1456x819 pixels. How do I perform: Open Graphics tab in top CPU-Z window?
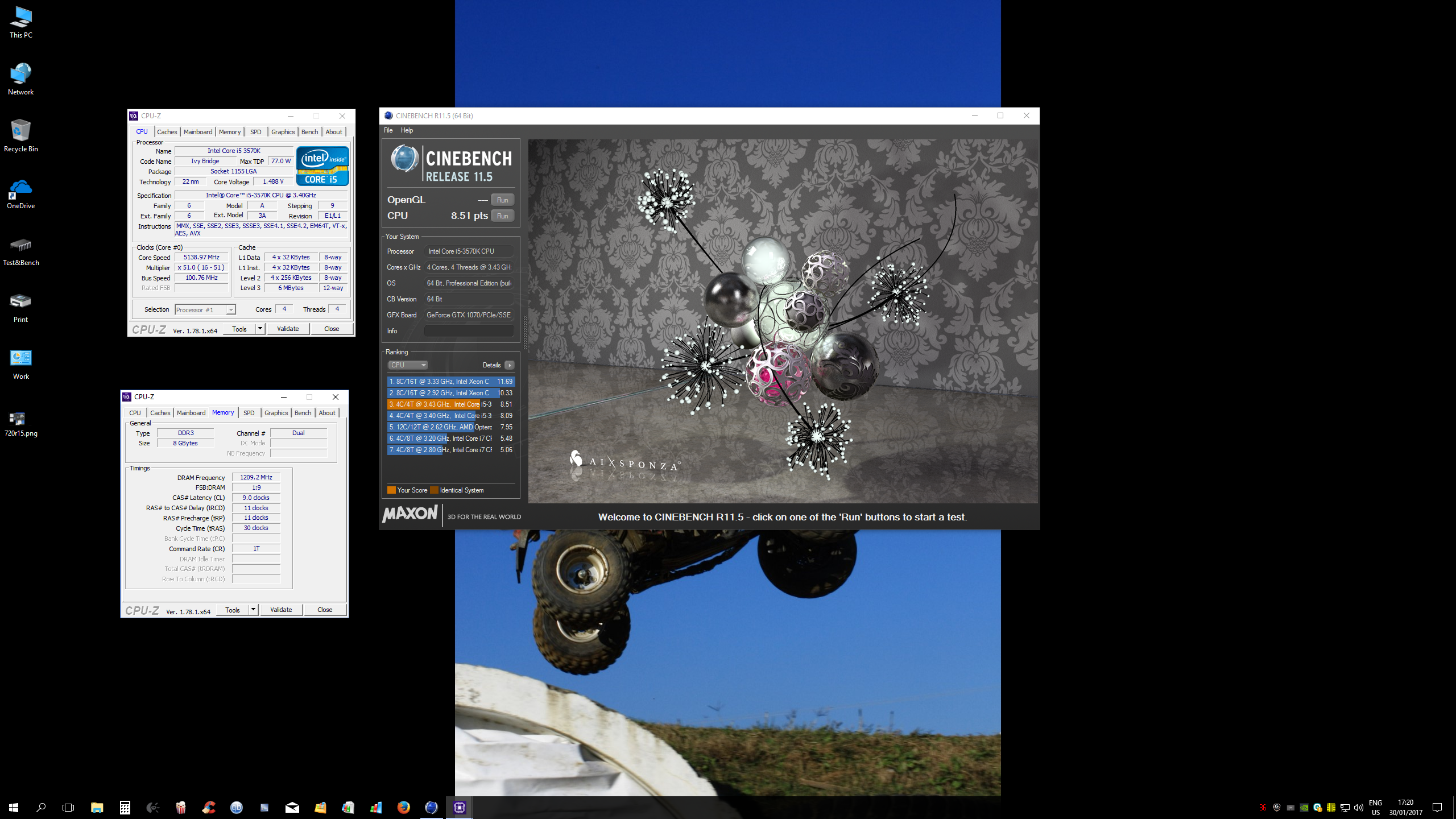tap(283, 132)
